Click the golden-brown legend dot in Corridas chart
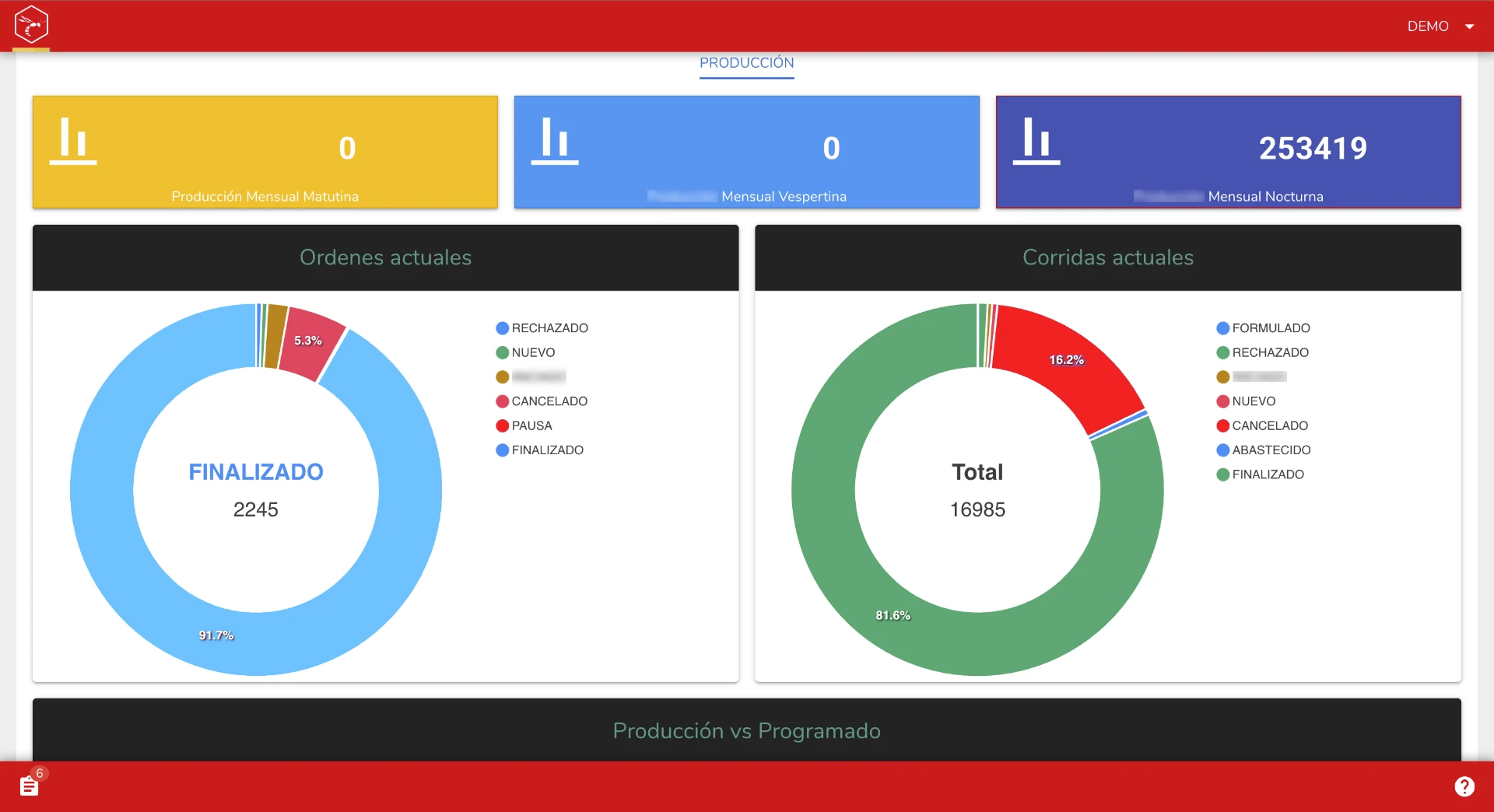Viewport: 1494px width, 812px height. (x=1223, y=377)
